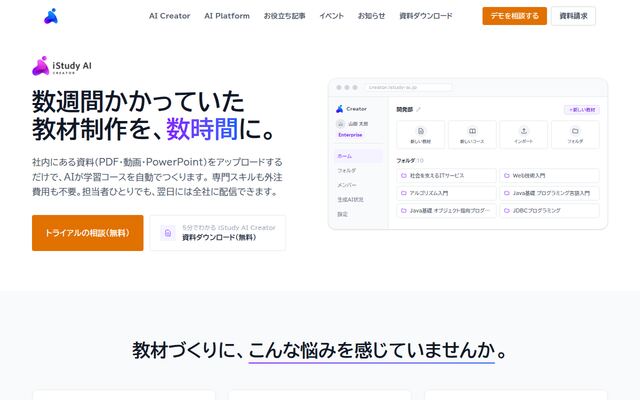Click the インポート upload icon tile

[x=524, y=135]
